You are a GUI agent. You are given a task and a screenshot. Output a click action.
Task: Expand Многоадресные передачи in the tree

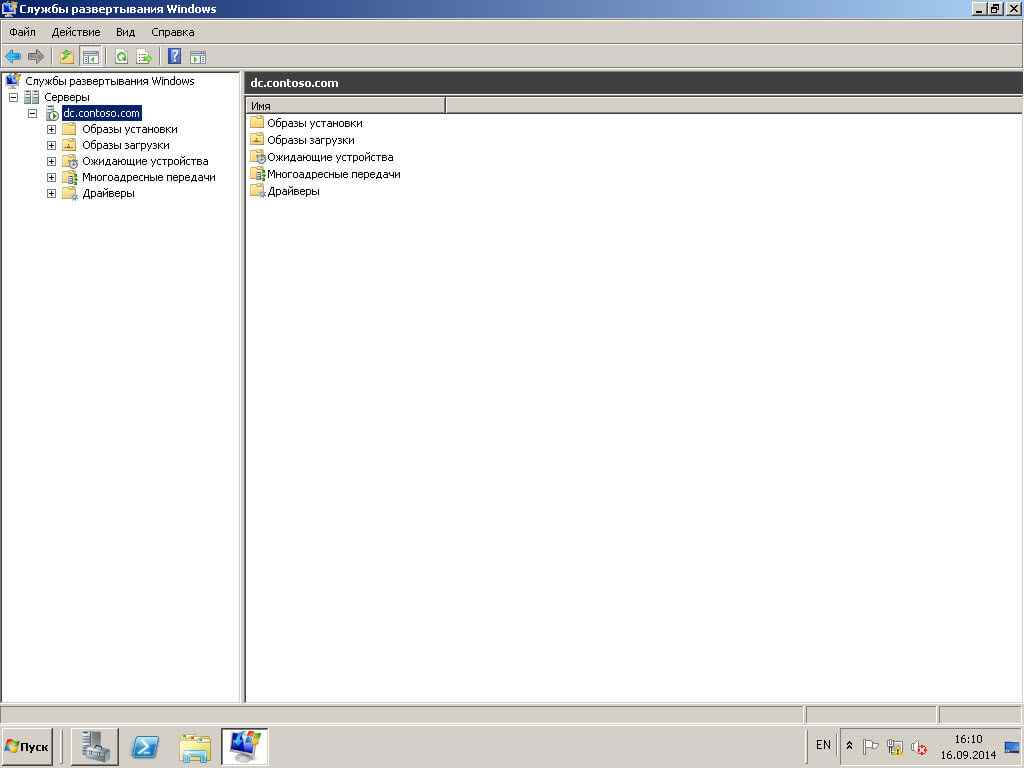coord(52,177)
